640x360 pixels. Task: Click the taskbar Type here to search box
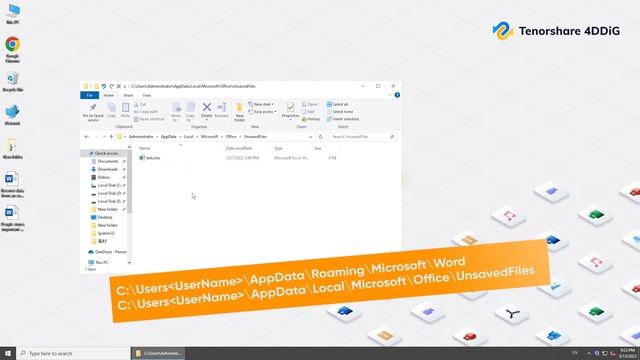click(73, 353)
